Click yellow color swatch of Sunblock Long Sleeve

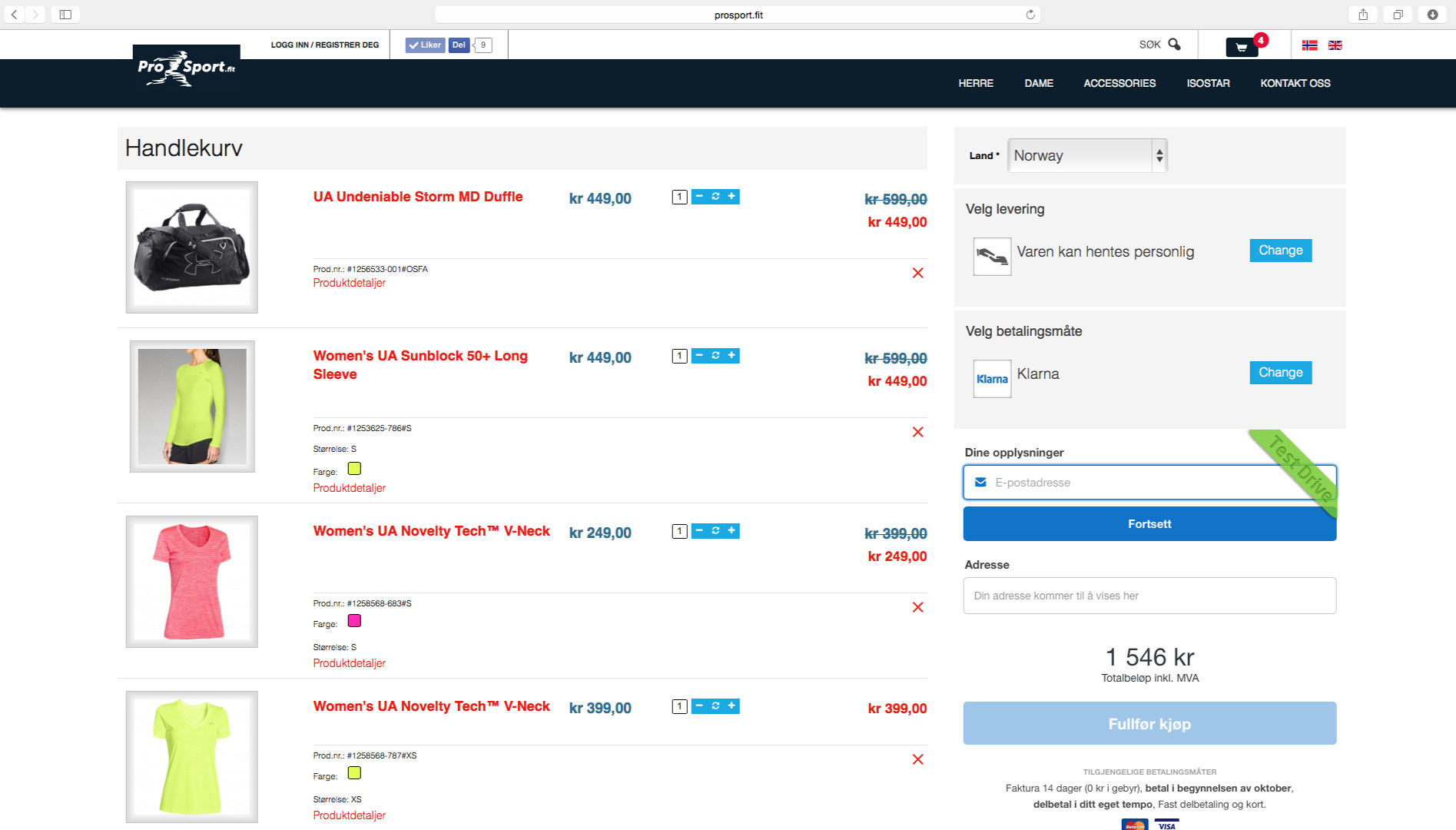(354, 469)
